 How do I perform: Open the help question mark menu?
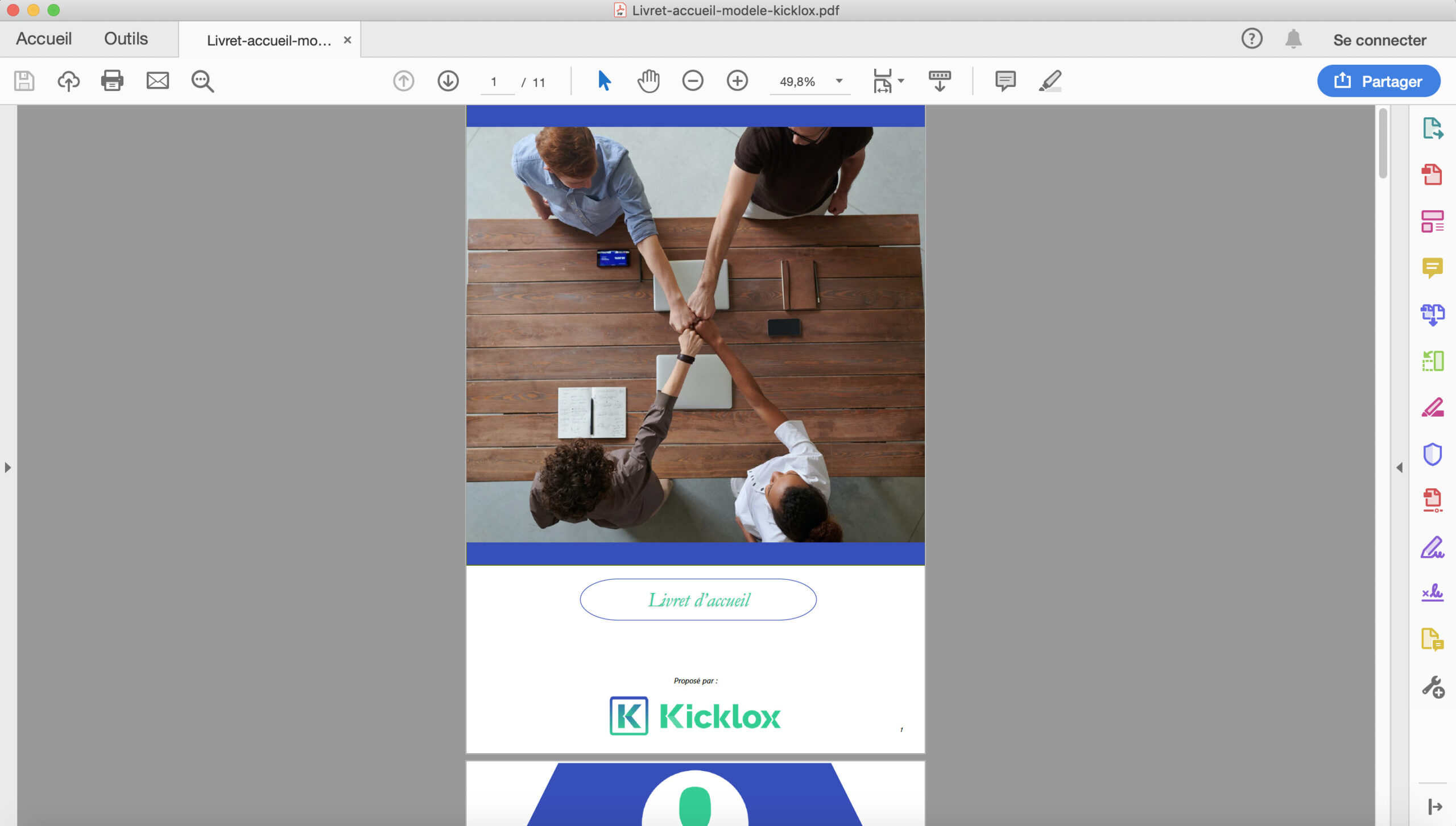tap(1252, 39)
